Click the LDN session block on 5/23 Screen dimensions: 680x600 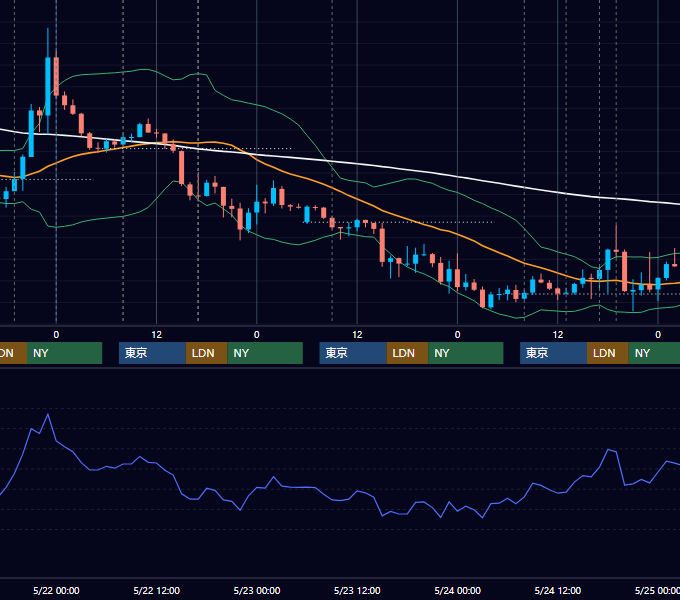(x=408, y=353)
